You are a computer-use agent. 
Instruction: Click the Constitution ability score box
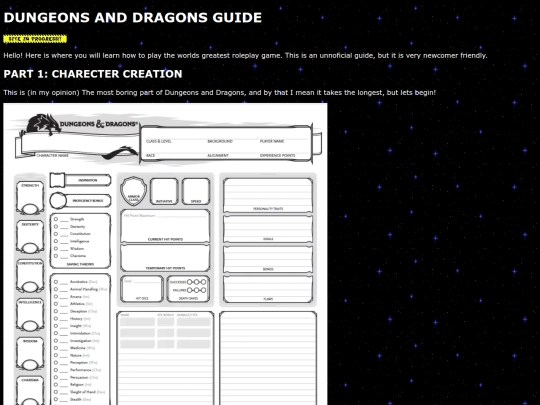tap(30, 276)
